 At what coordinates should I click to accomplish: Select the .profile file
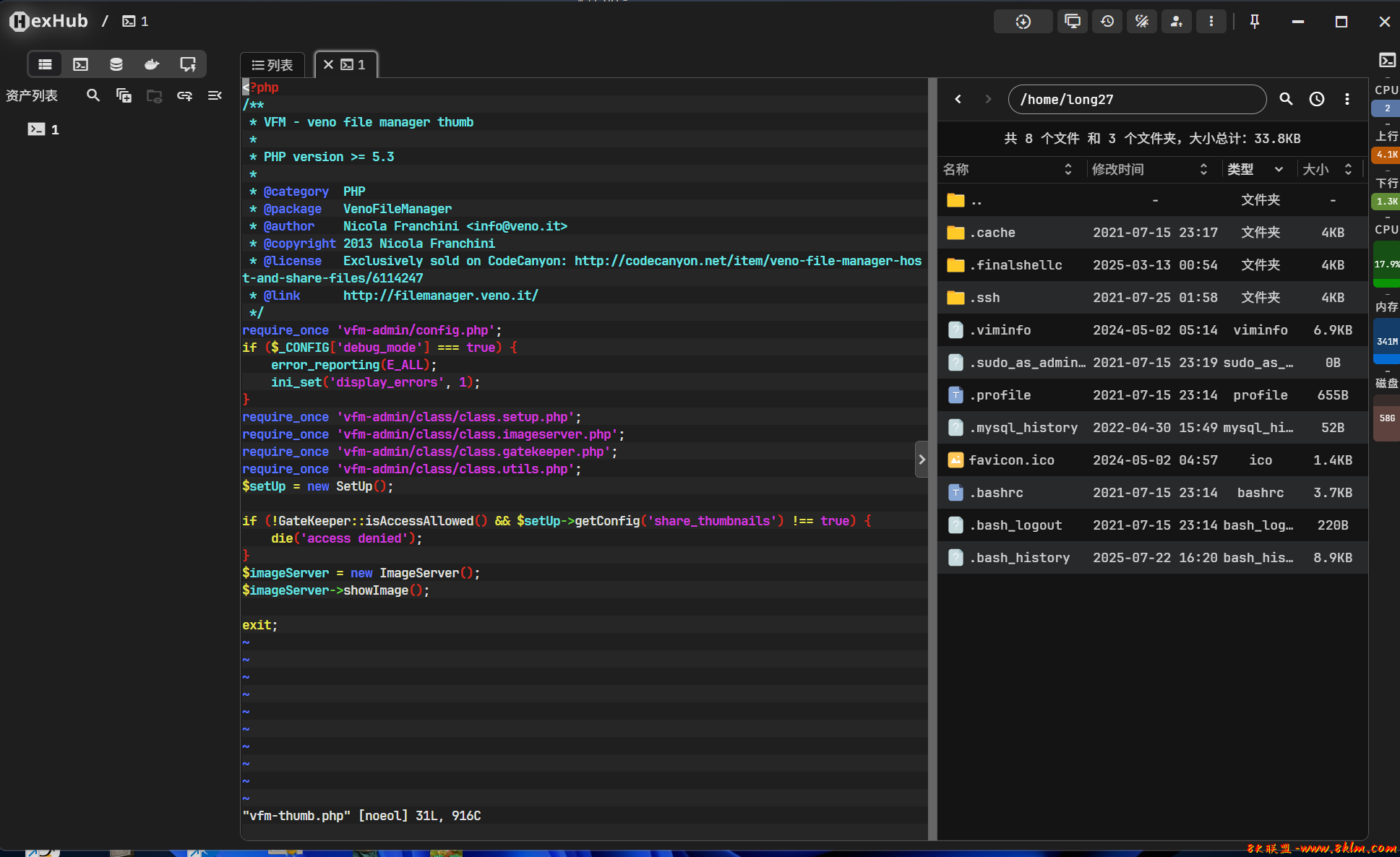tap(1152, 395)
